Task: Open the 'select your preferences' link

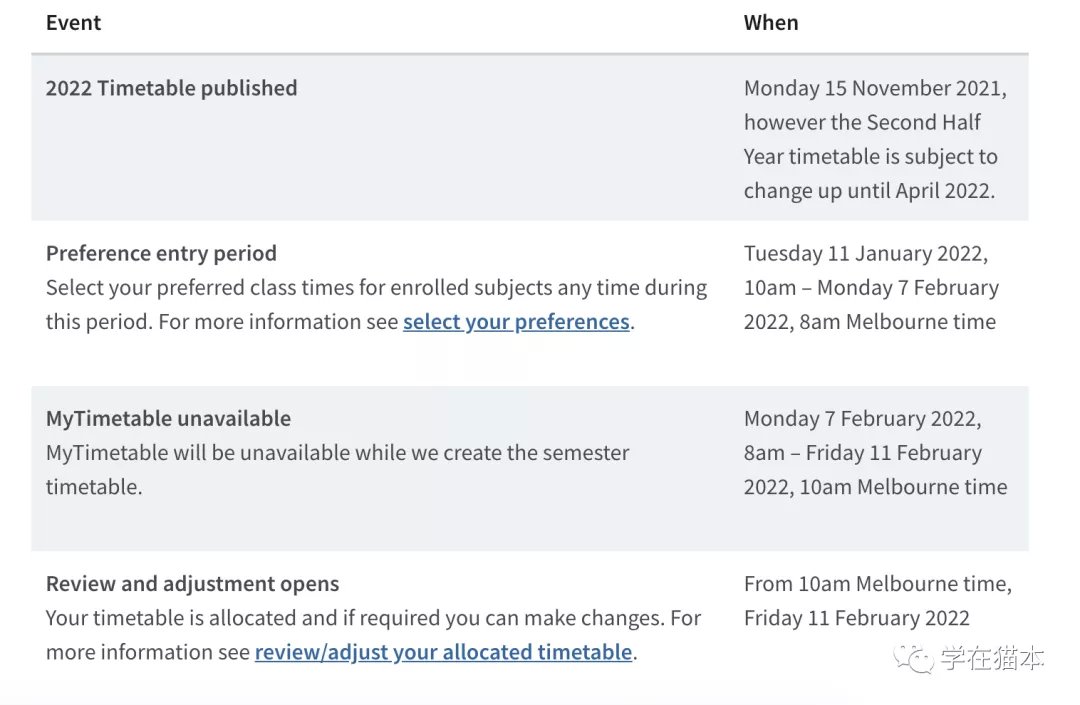Action: click(517, 322)
